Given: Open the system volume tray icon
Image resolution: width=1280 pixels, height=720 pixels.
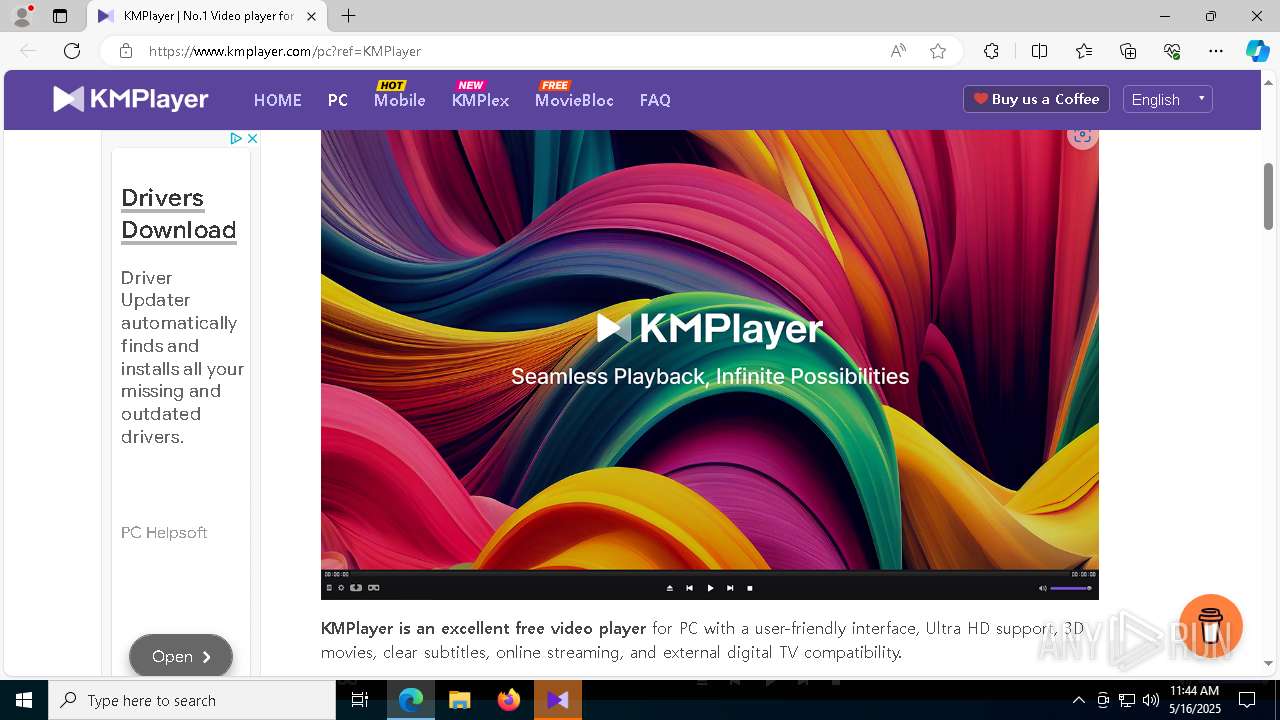Looking at the screenshot, I should tap(1151, 700).
